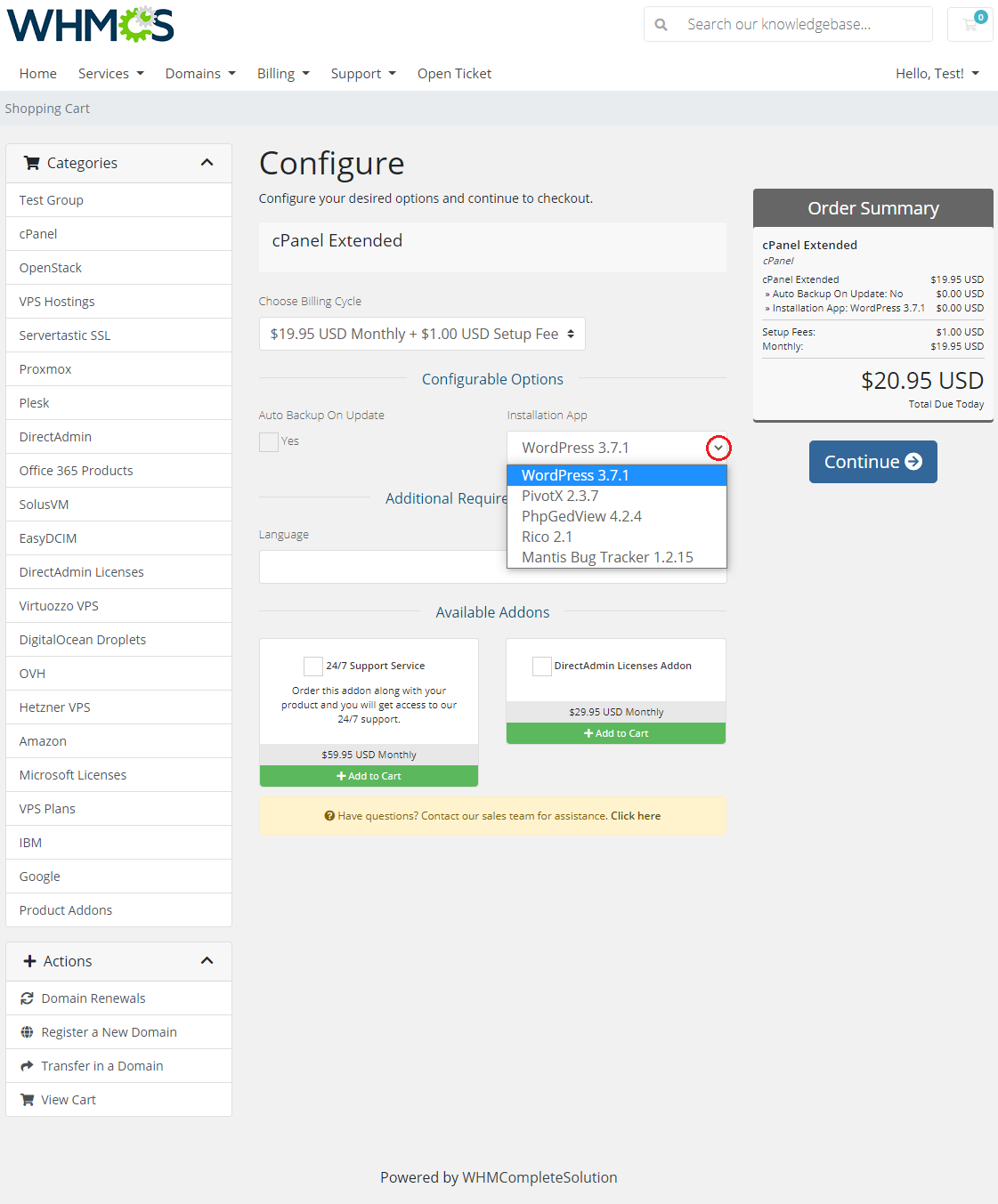
Task: Click the share arrow icon for Transfer in a Domain
Action: click(x=28, y=1066)
